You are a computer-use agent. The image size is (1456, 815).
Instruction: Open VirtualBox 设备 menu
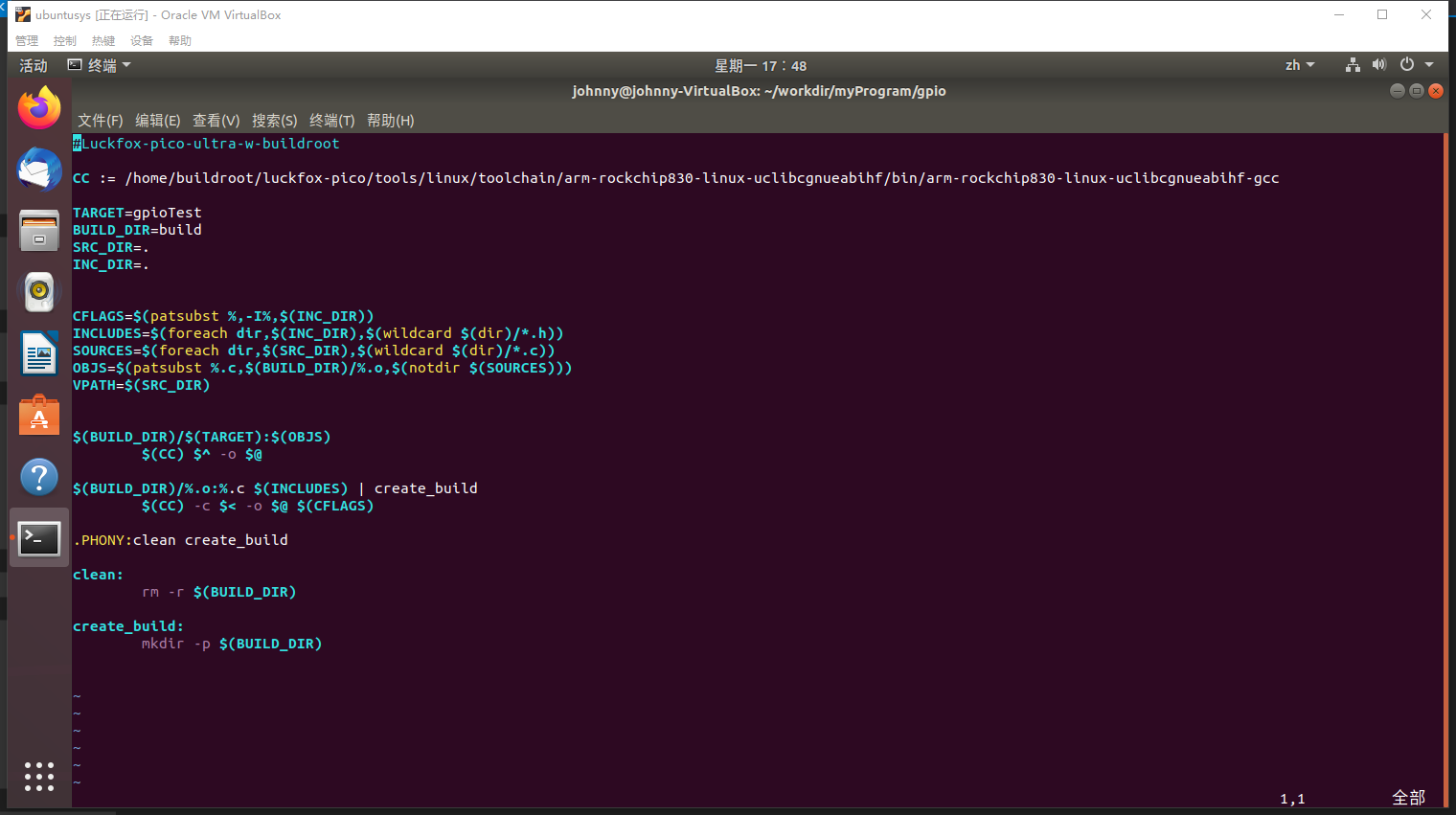(142, 40)
